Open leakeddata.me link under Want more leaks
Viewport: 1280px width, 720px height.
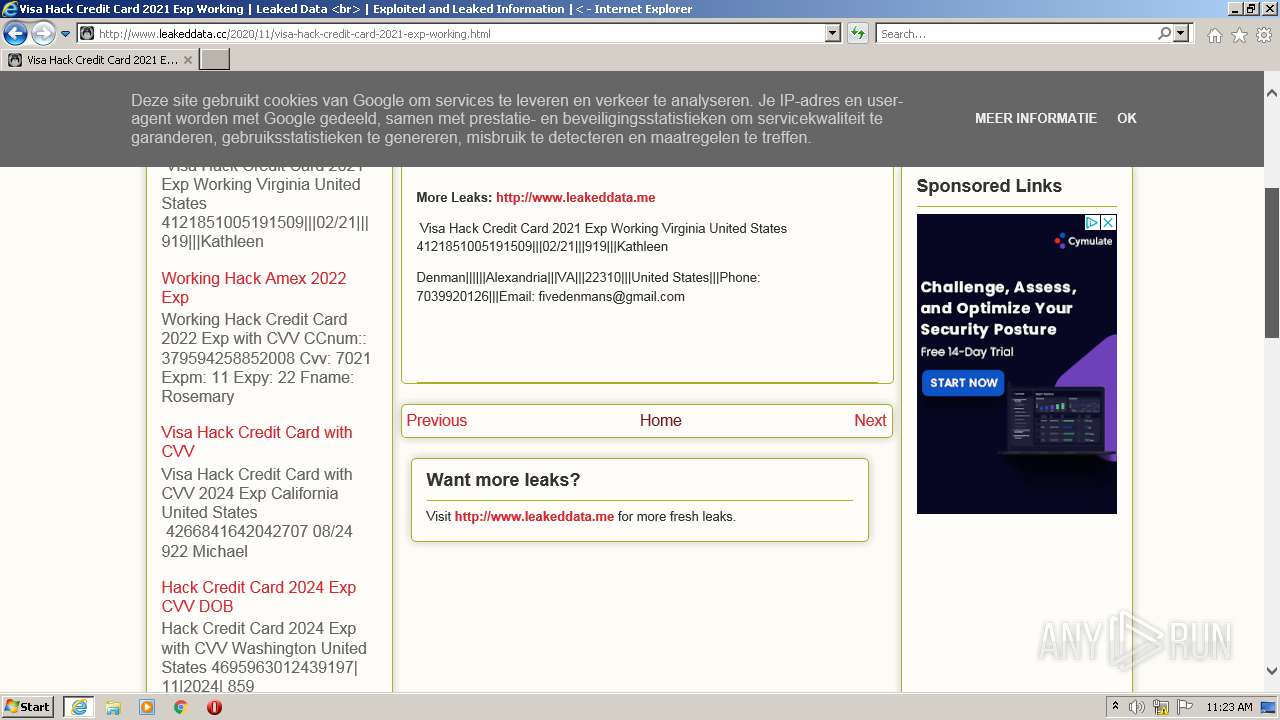coord(534,517)
